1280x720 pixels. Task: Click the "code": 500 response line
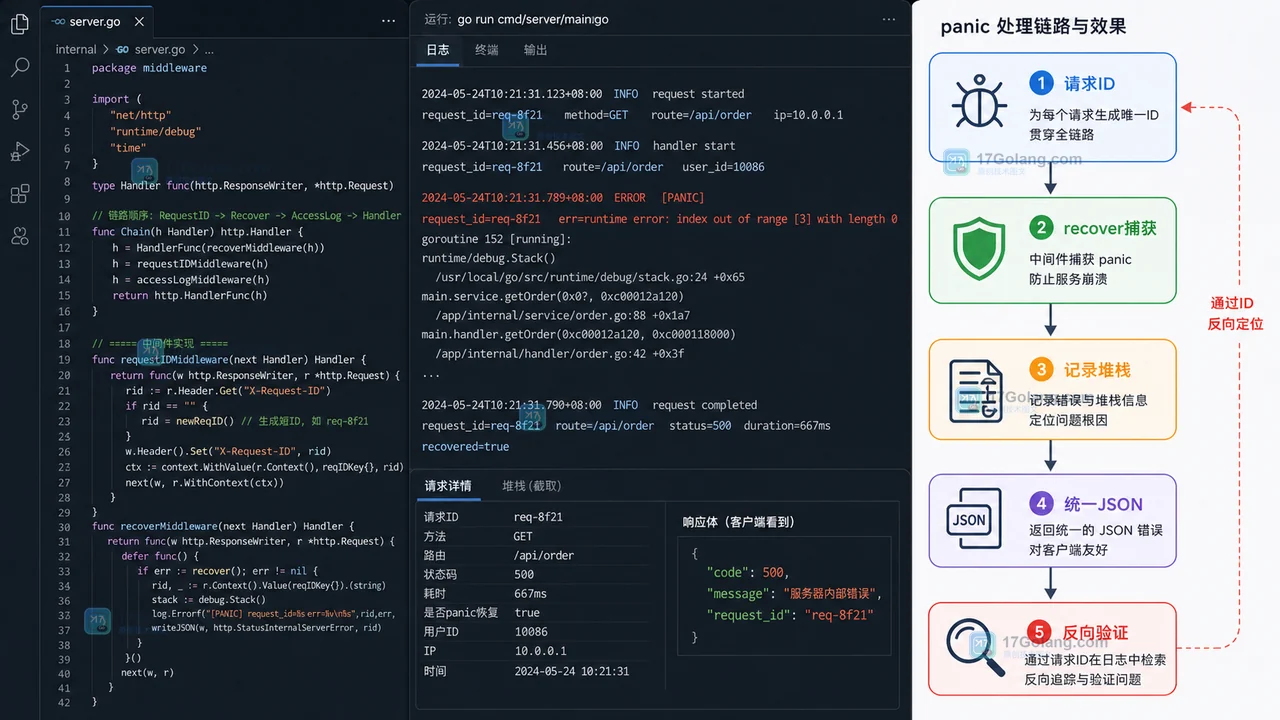748,573
